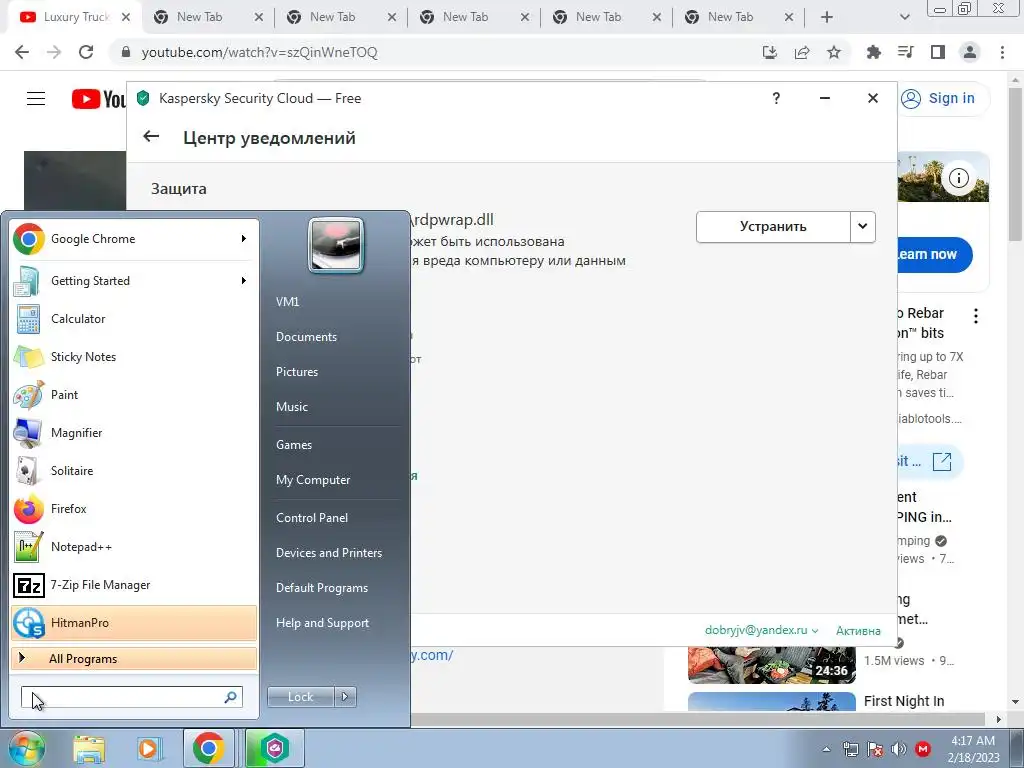The width and height of the screenshot is (1024, 768).
Task: Switch to Chrome in taskbar
Action: pos(208,748)
